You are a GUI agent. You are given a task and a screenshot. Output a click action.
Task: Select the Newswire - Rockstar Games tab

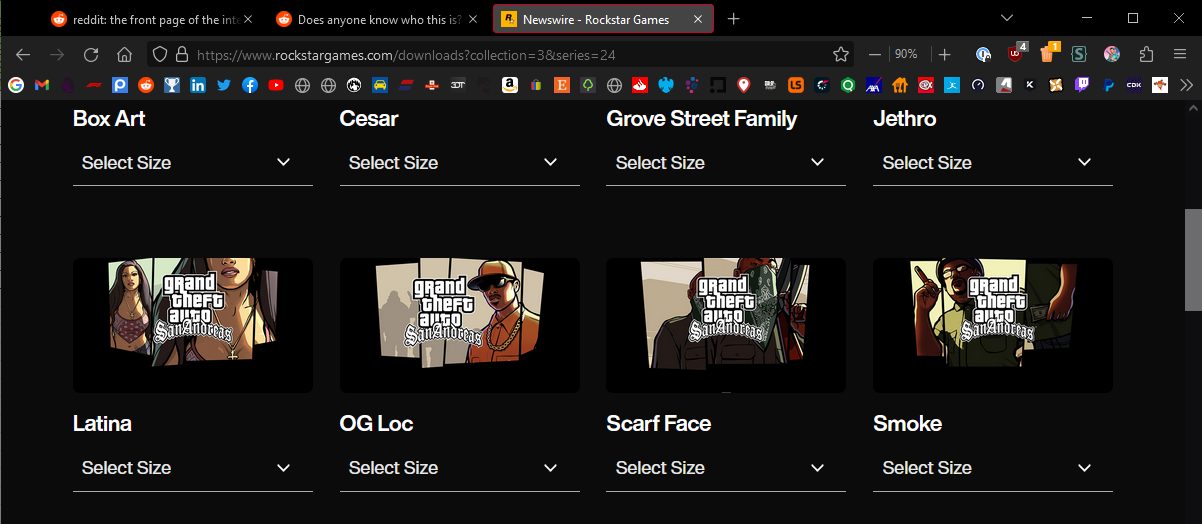[x=603, y=19]
